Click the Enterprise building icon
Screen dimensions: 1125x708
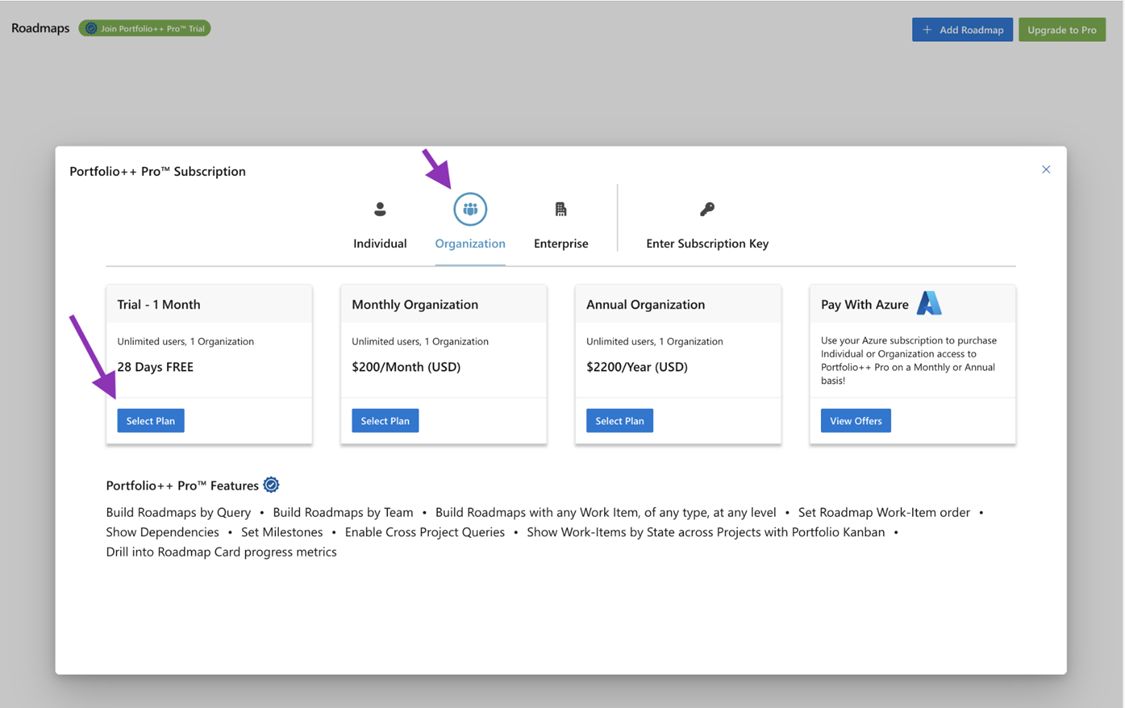(x=561, y=209)
